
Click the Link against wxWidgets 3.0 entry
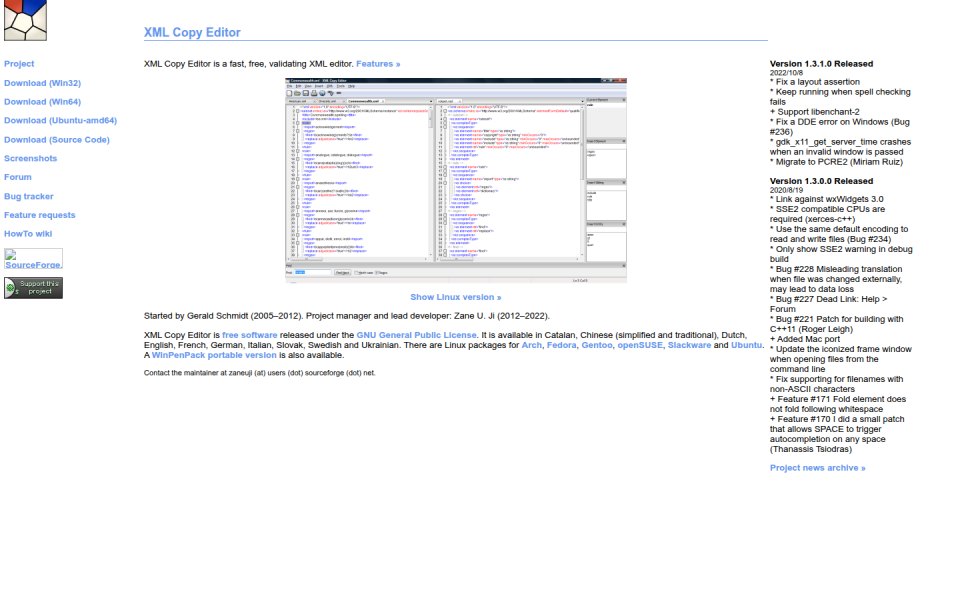point(827,199)
